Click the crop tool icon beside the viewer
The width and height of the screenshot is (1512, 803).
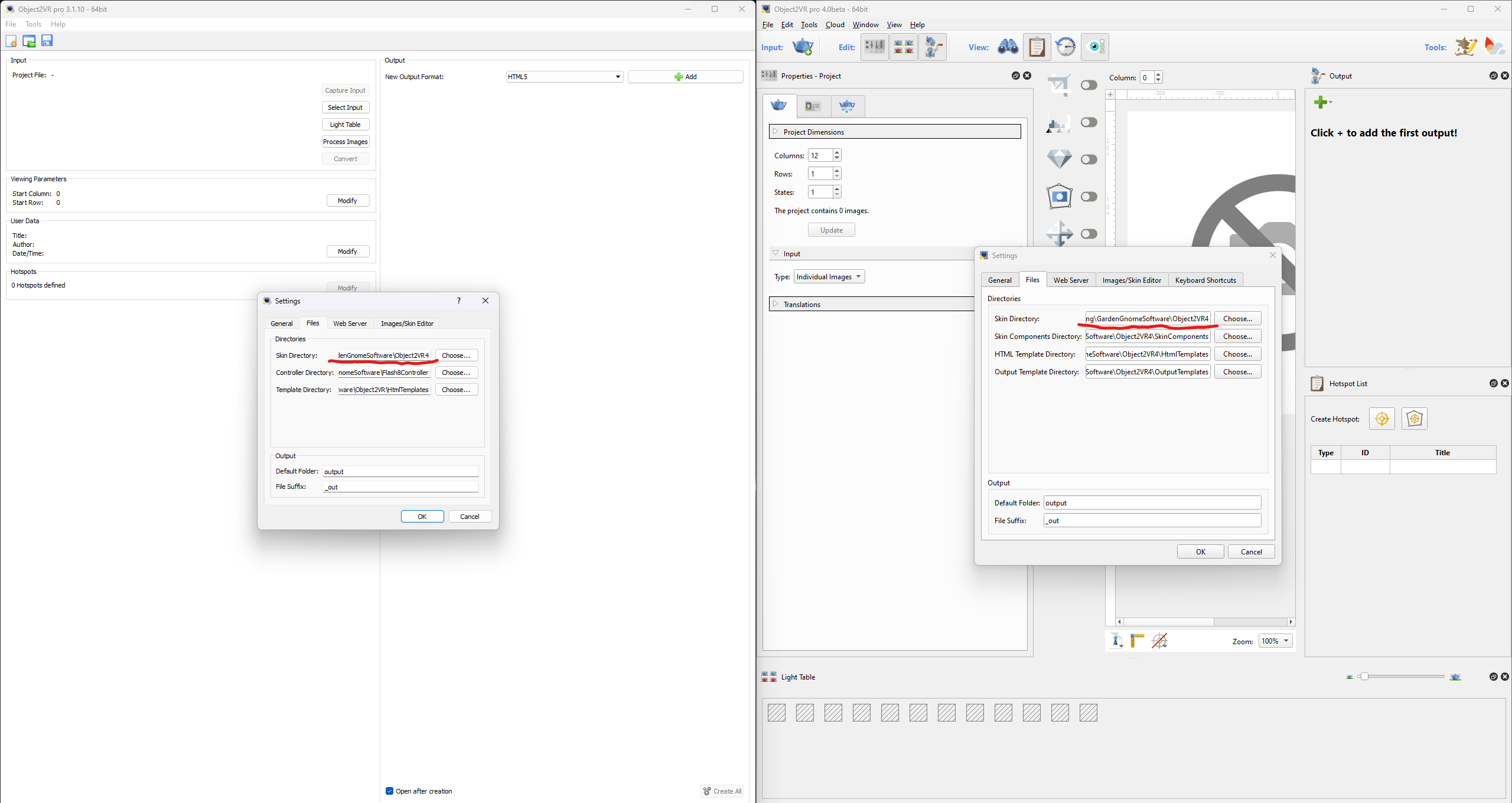click(x=1059, y=86)
